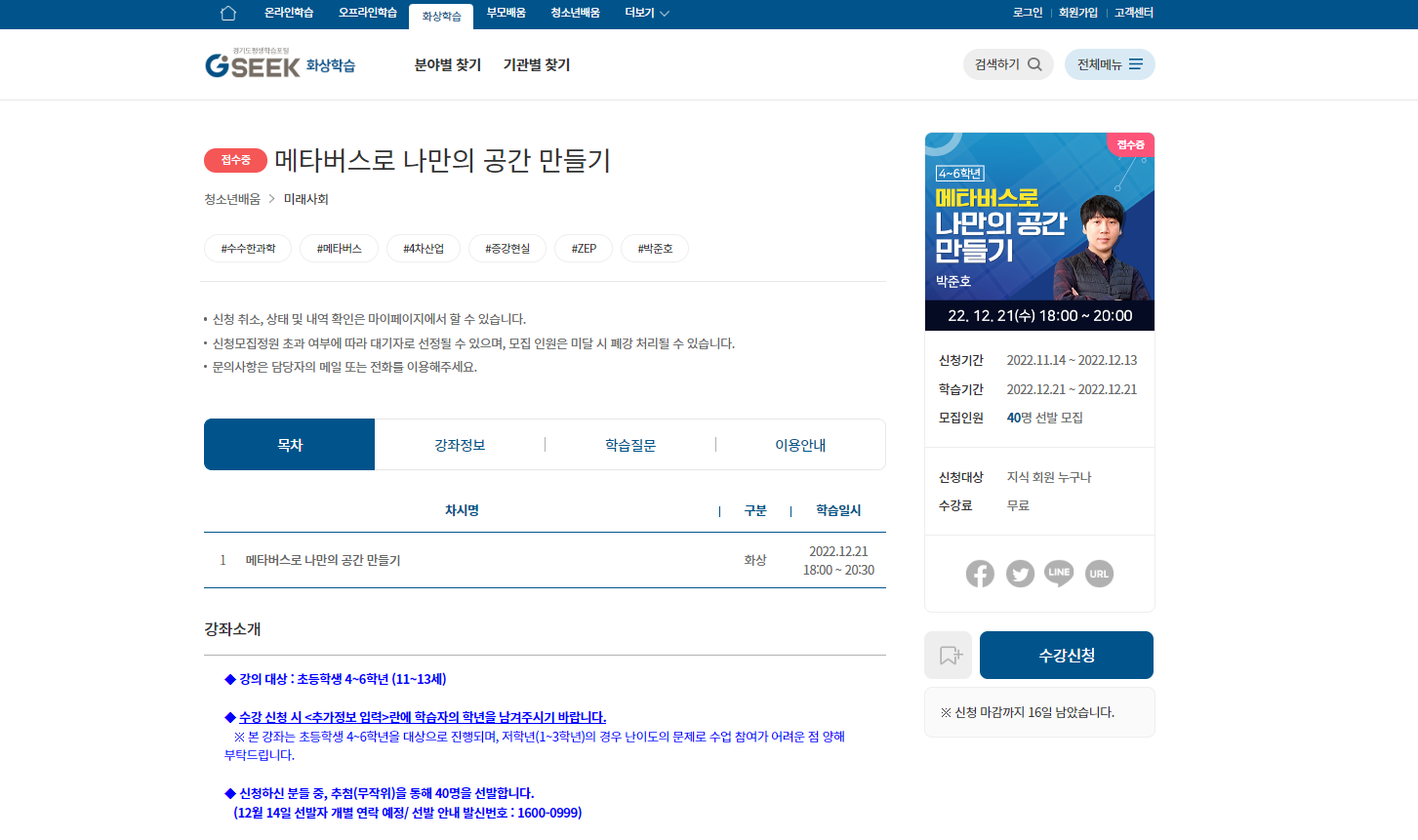The height and width of the screenshot is (840, 1418).
Task: Select the #메타버스 tag
Action: click(x=340, y=249)
